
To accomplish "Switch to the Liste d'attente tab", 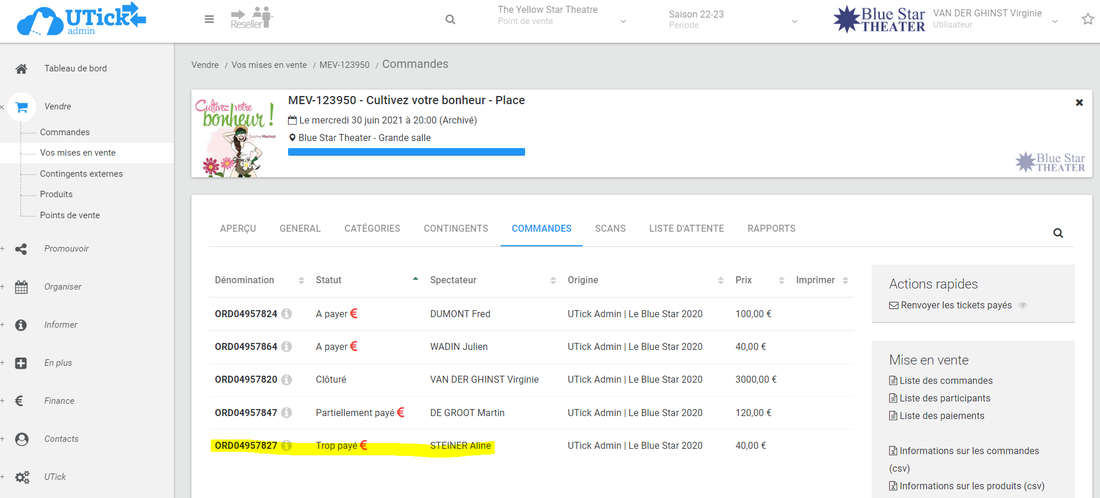I will 686,229.
